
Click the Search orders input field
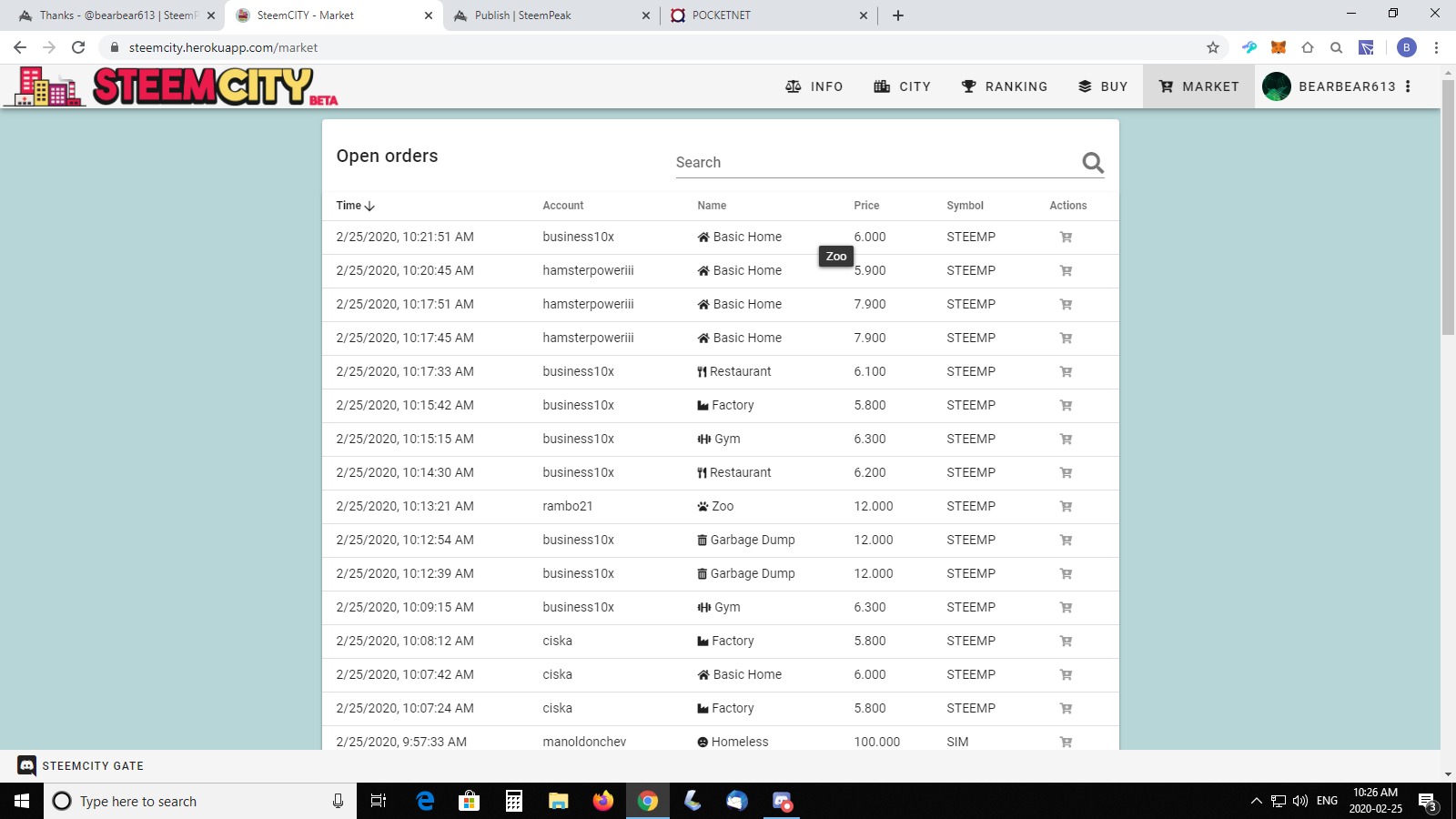click(874, 163)
